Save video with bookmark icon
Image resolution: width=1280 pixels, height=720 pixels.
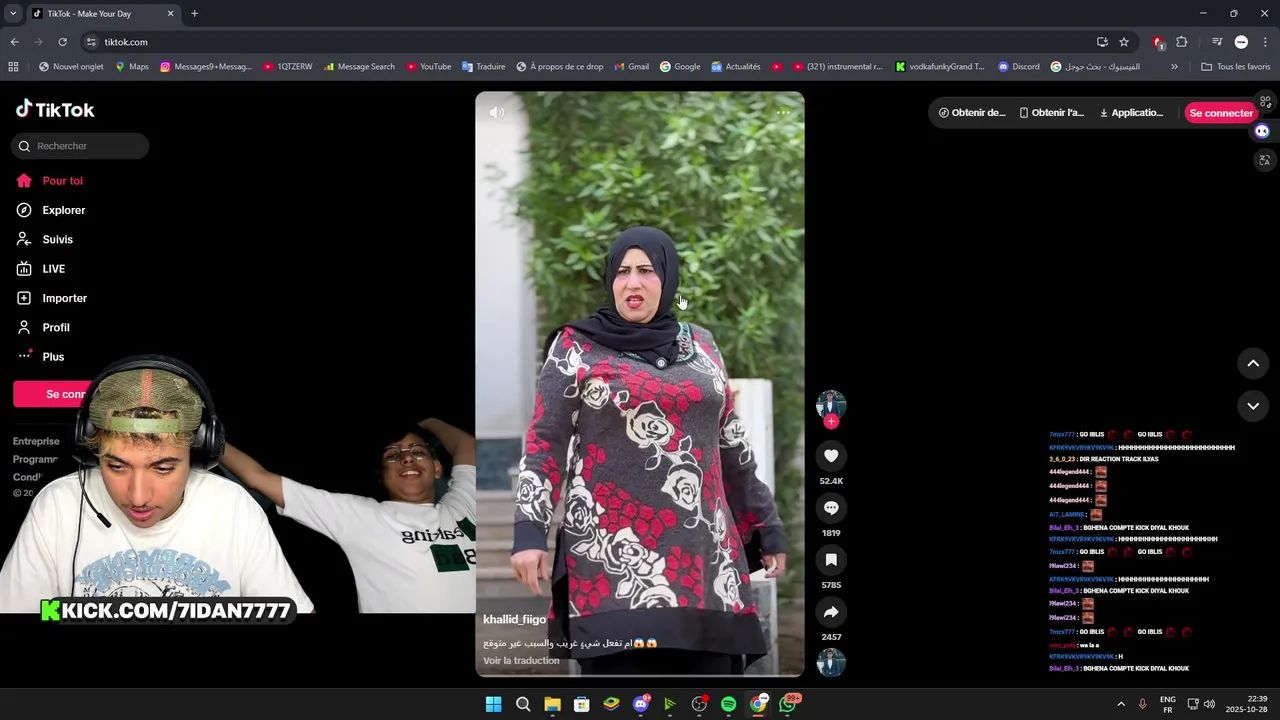tap(831, 560)
